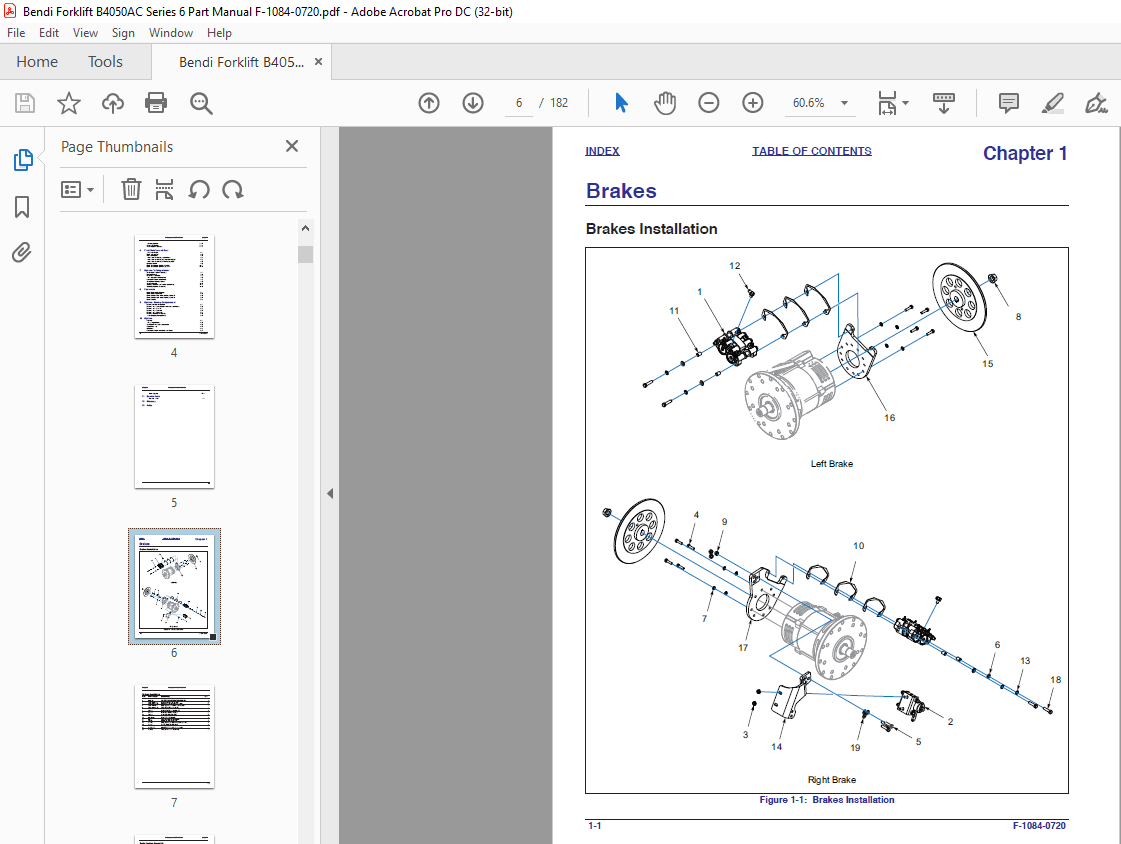The height and width of the screenshot is (844, 1121).
Task: Follow the TABLE OF CONTENTS link
Action: pos(811,151)
